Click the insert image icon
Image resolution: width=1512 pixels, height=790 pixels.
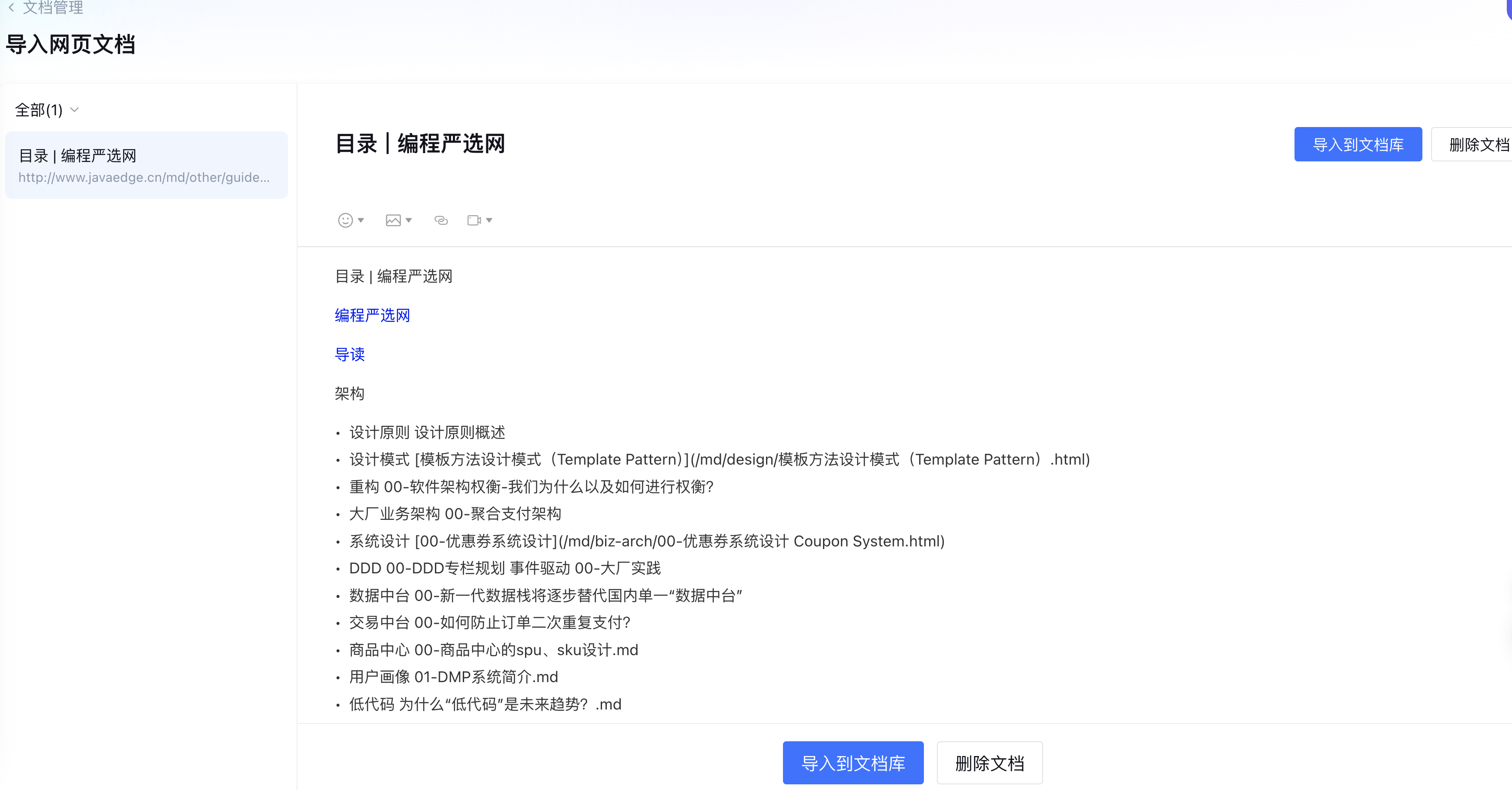click(x=393, y=220)
